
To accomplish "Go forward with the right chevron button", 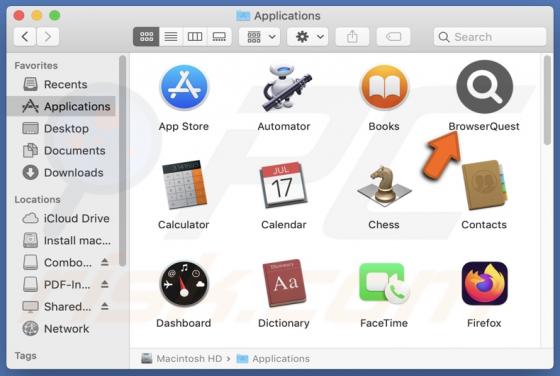I will (48, 36).
